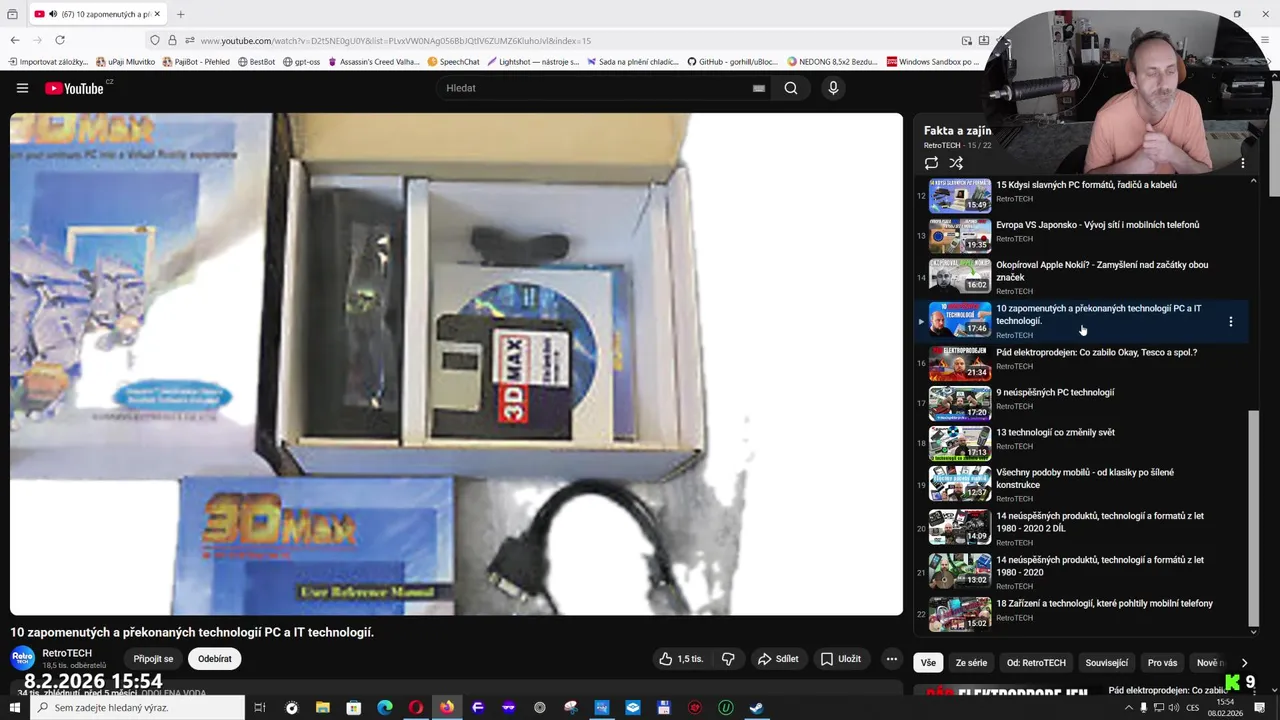Open the uPaji Mluvitko bookmark

click(125, 62)
